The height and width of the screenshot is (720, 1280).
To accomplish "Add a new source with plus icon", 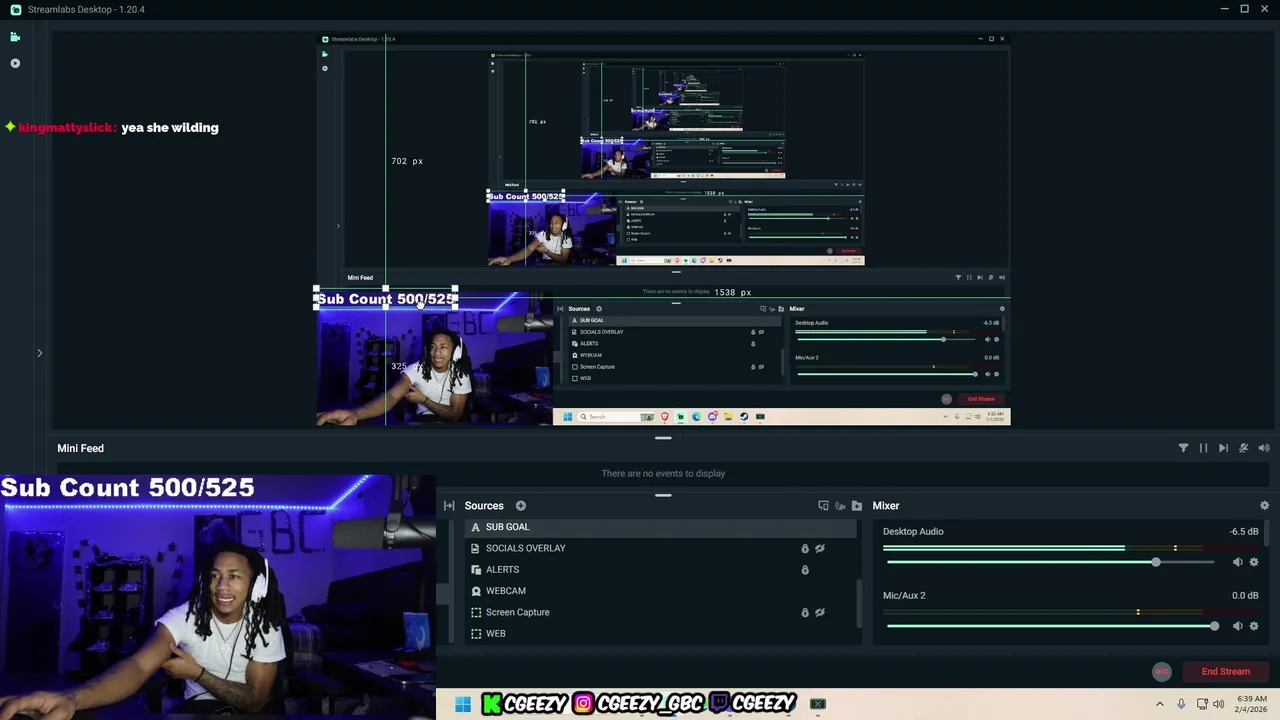I will tap(520, 506).
